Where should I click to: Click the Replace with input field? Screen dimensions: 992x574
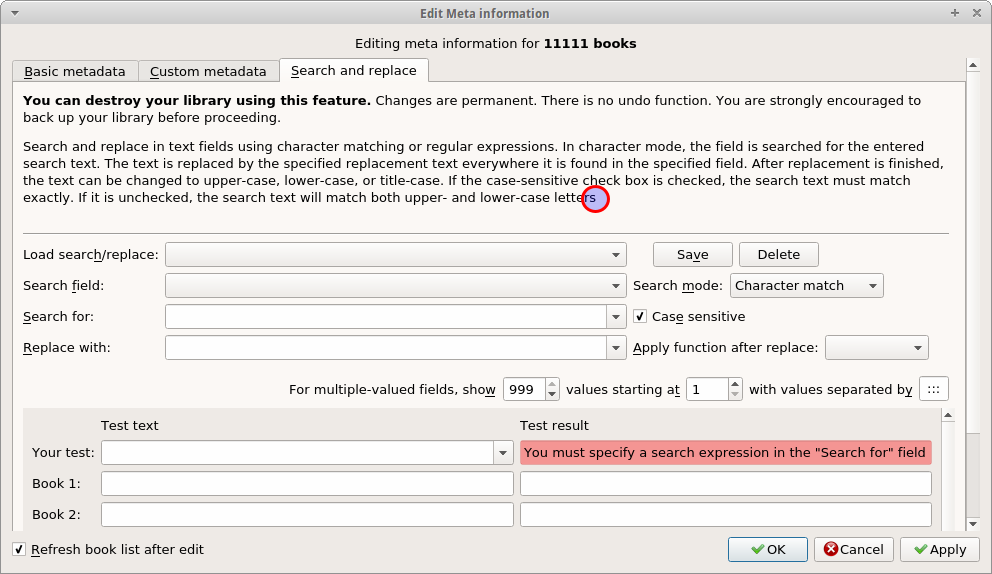(x=386, y=348)
